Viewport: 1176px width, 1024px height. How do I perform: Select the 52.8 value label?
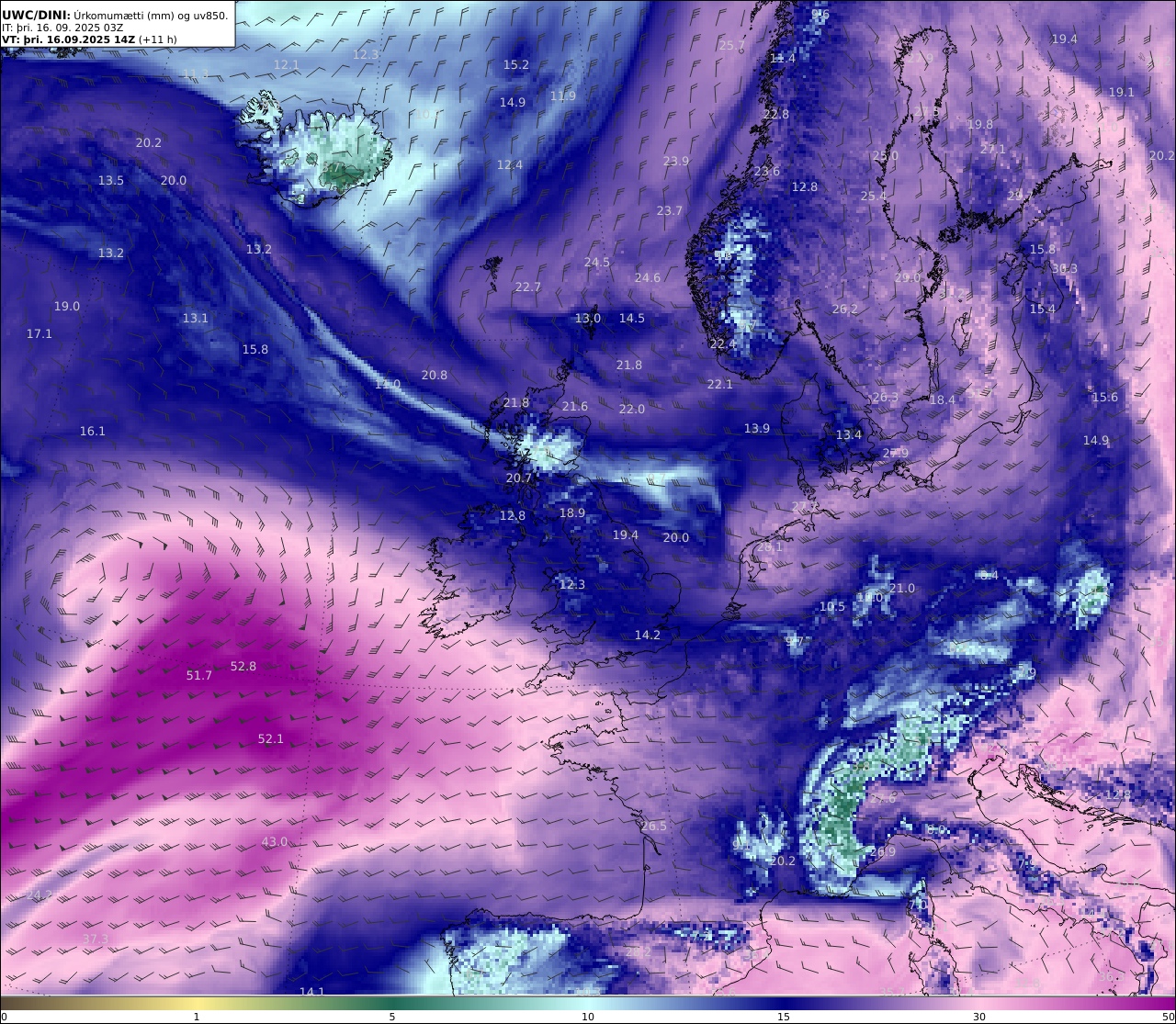click(243, 667)
